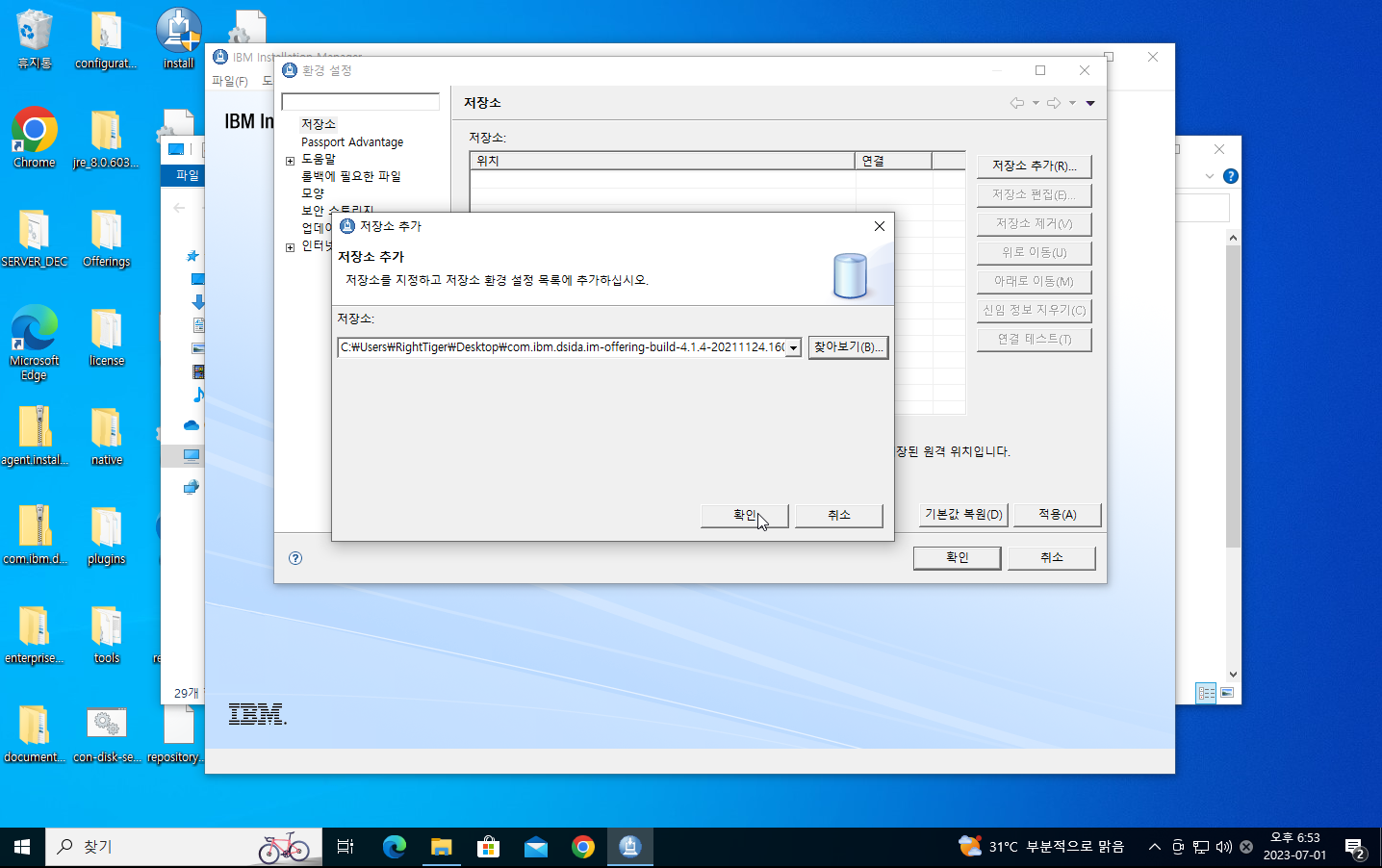Screen dimensions: 1382x868
Task: Expand the 인터넷 tree node plus sign
Action: point(290,247)
